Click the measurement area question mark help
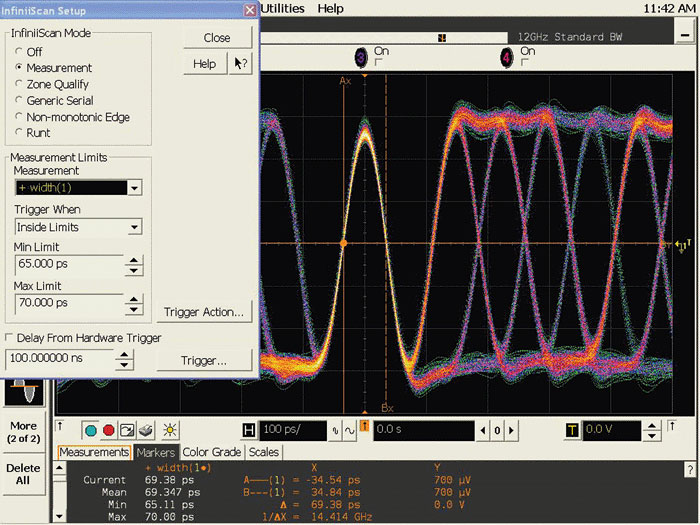 (x=690, y=470)
